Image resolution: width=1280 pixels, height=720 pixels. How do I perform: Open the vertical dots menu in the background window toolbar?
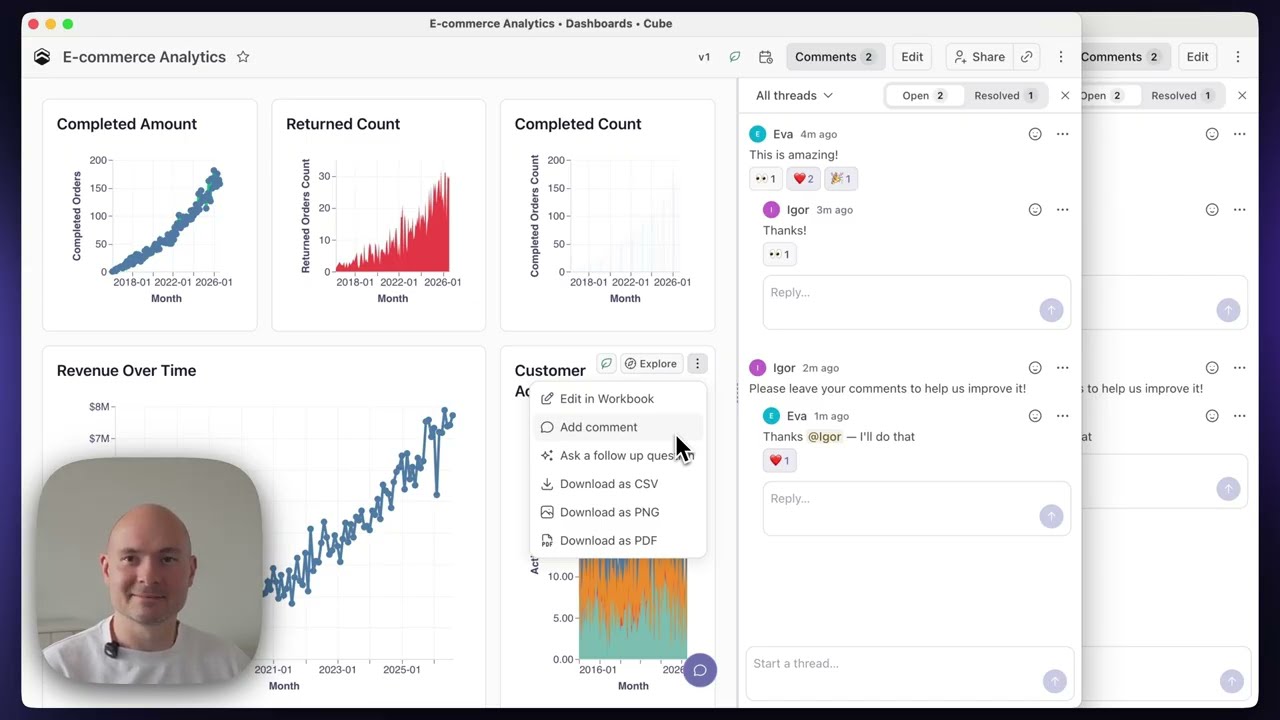tap(1238, 57)
